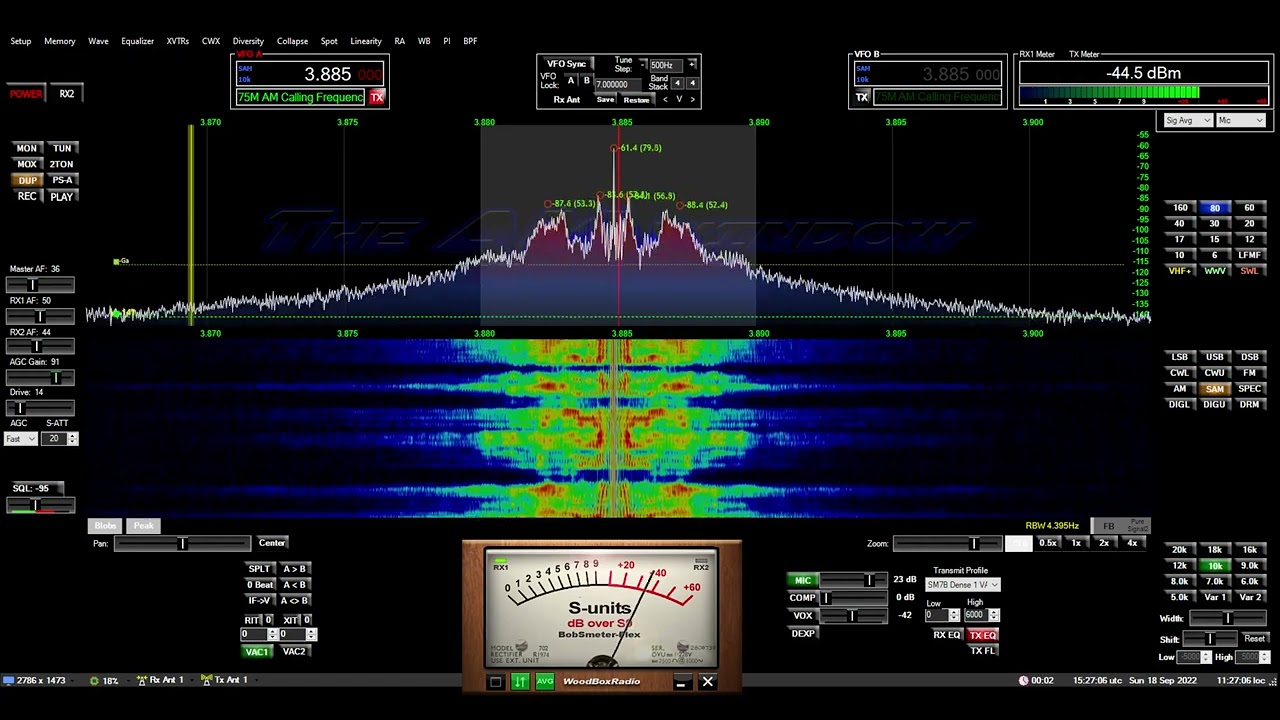This screenshot has height=720, width=1280.
Task: Toggle the MOX transmit button
Action: pos(27,164)
